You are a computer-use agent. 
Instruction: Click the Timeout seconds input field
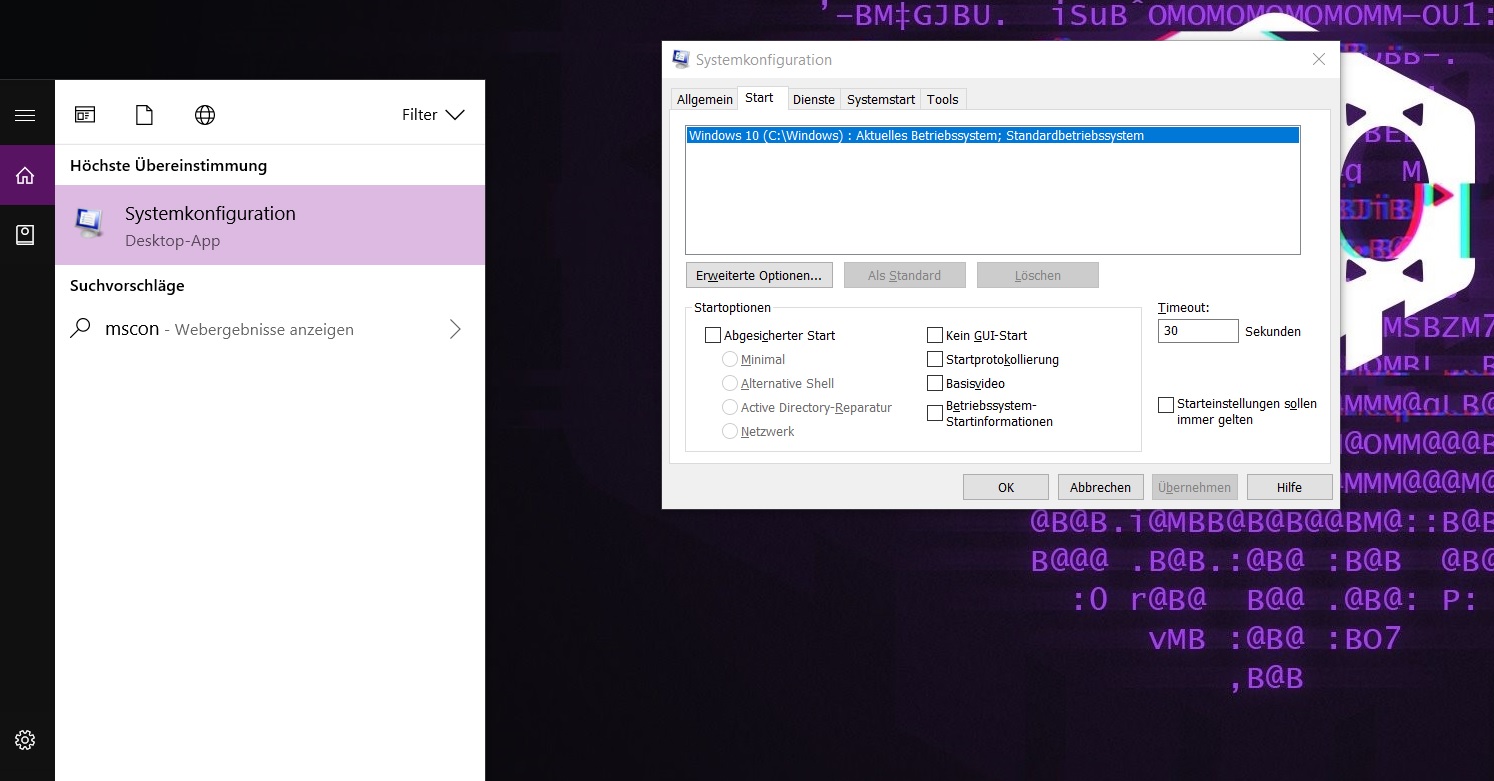click(1198, 331)
